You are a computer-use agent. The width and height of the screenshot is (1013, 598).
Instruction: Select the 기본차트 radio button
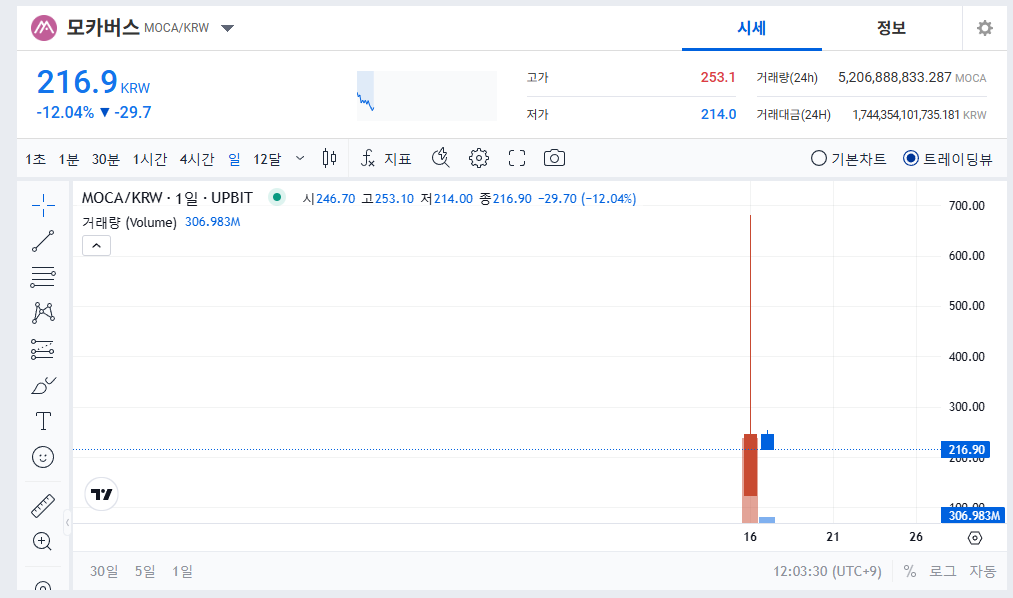[819, 158]
